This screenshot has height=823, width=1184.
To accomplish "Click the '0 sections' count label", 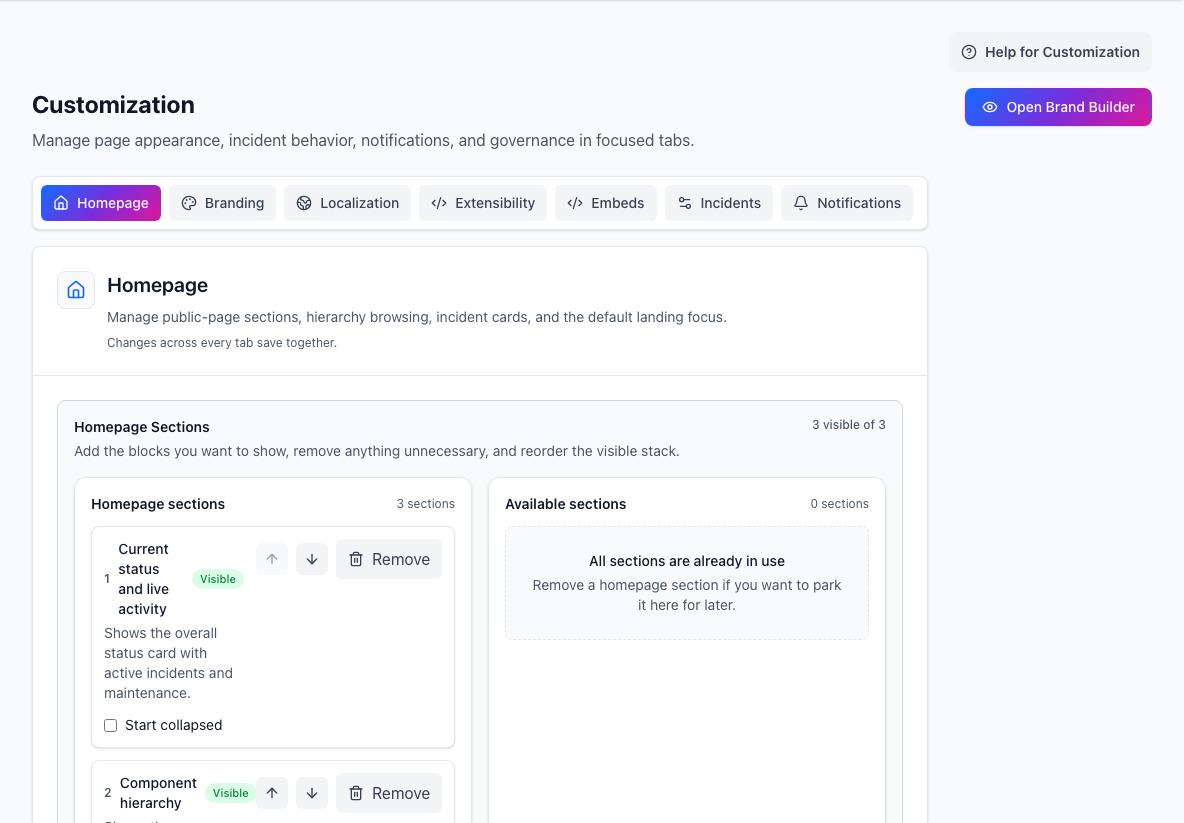I will pyautogui.click(x=840, y=504).
